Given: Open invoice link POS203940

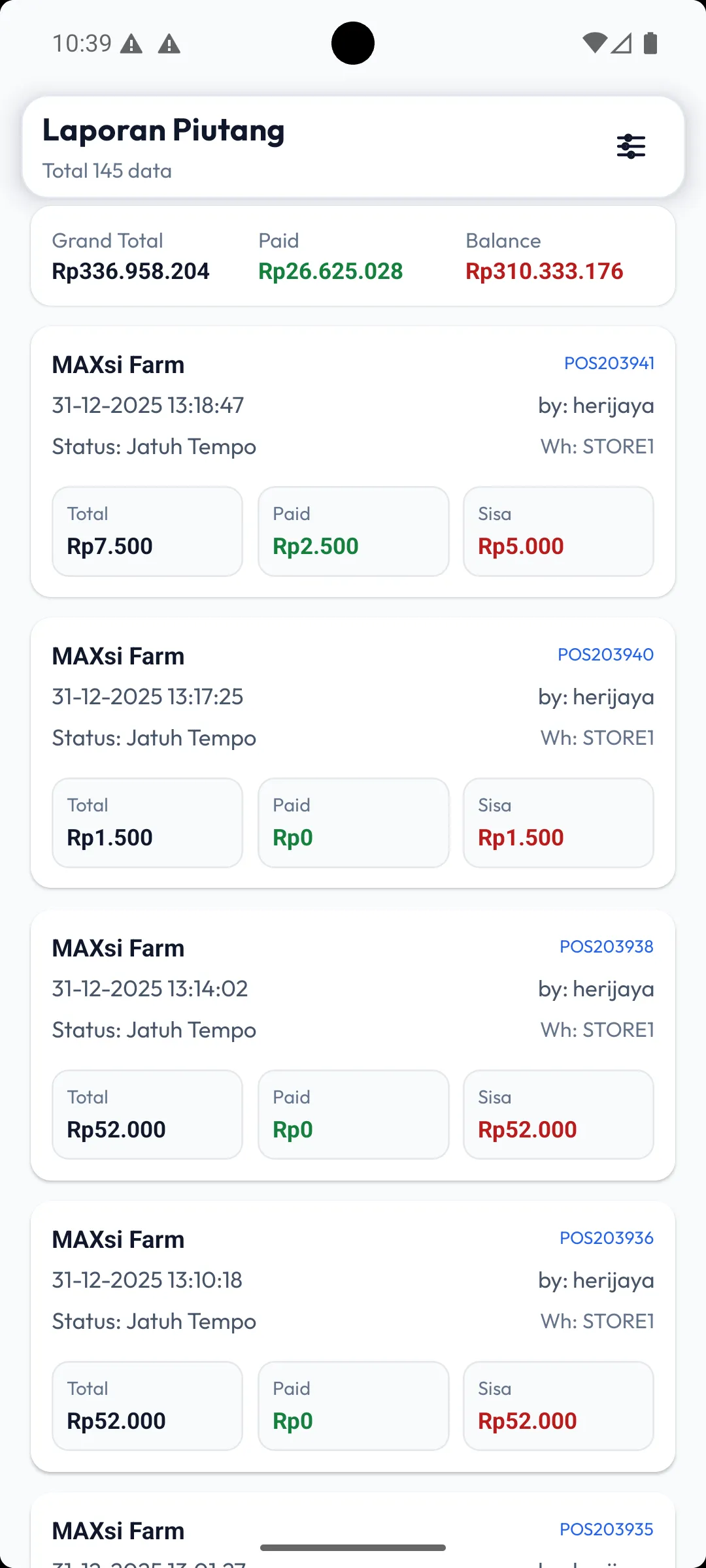Looking at the screenshot, I should [605, 655].
